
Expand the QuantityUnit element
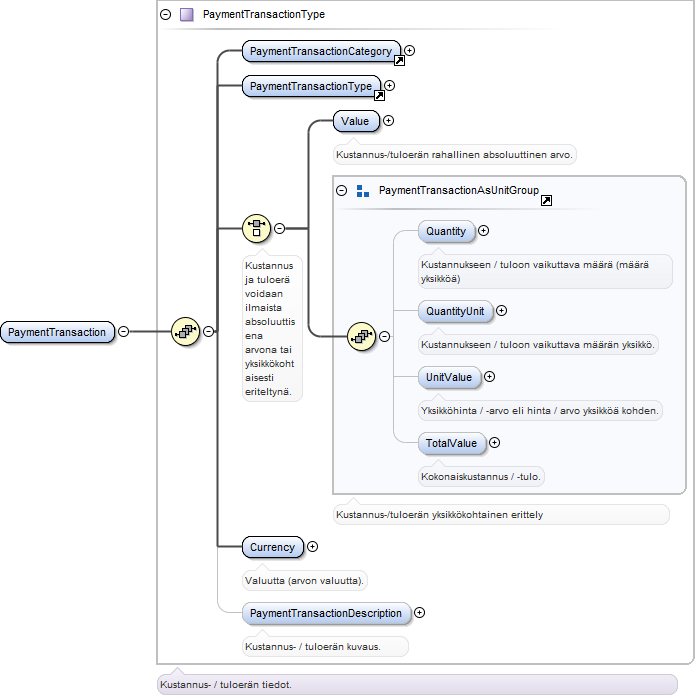tap(502, 311)
